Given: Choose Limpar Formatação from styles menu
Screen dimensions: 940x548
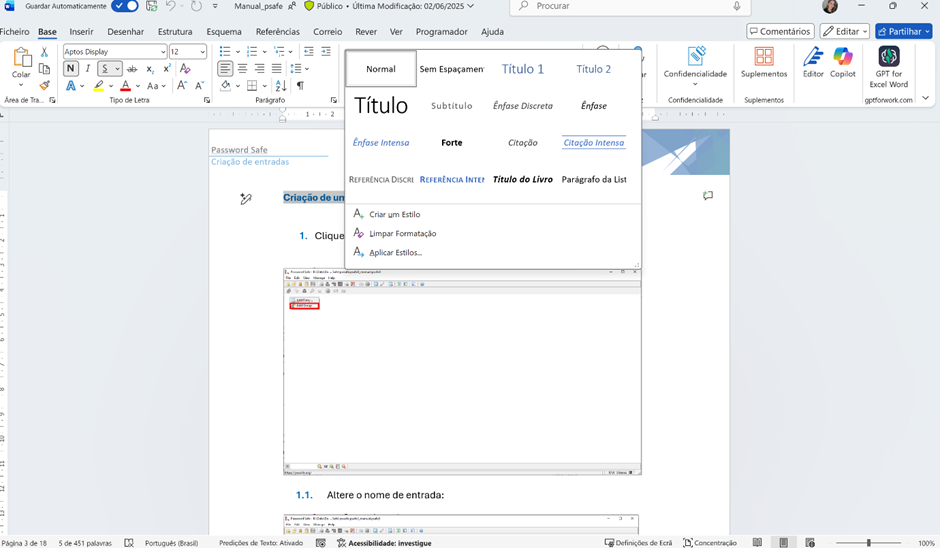Looking at the screenshot, I should 402,233.
